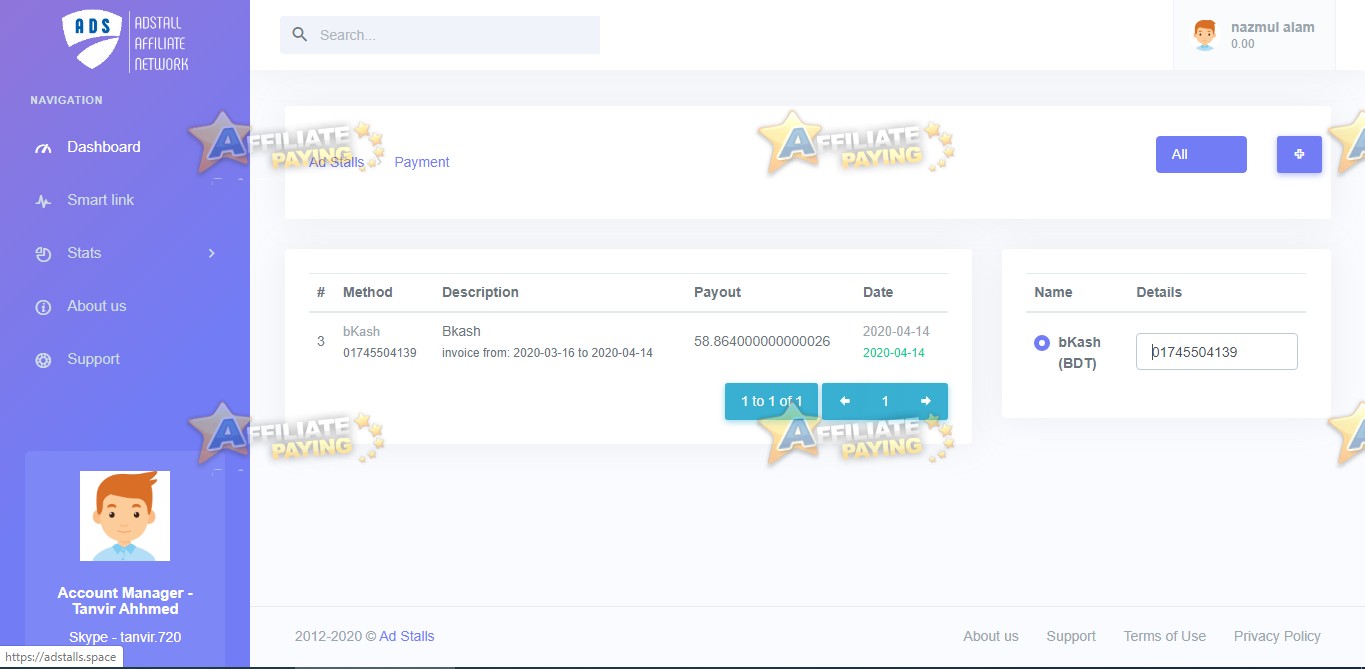Click payout value 58.864000000000026
Viewport: 1365px width, 669px height.
pos(762,341)
